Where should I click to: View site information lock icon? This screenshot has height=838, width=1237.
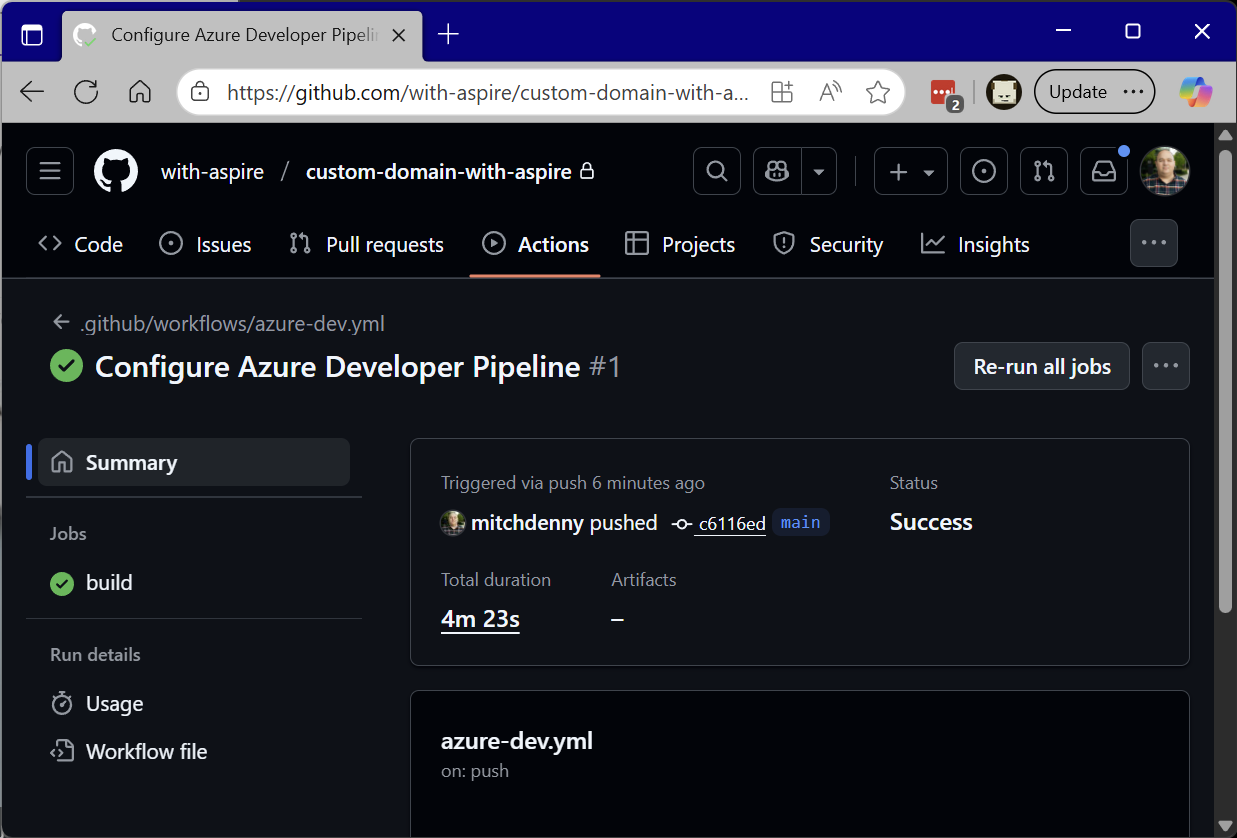(200, 92)
